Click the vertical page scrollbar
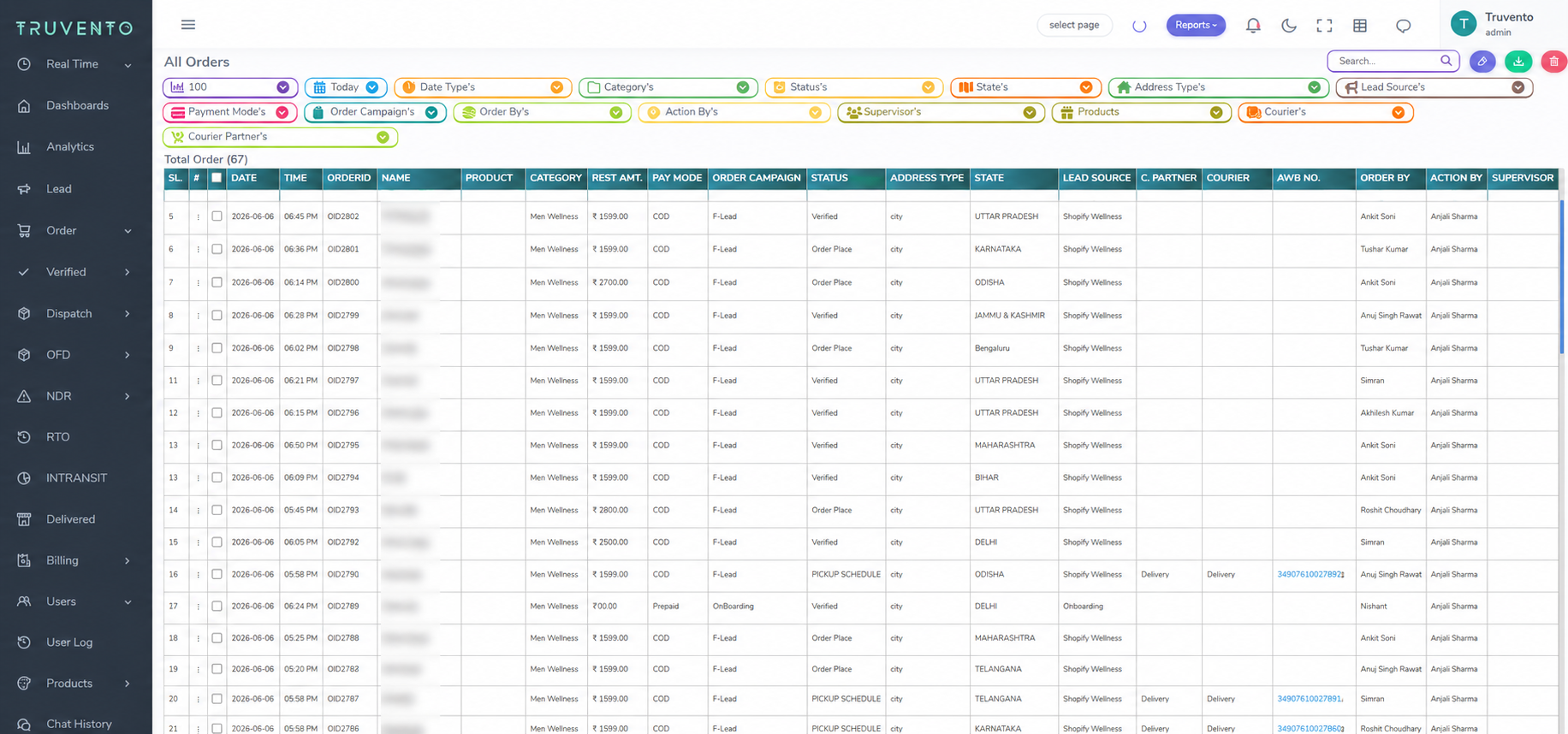The width and height of the screenshot is (1568, 734). click(x=1563, y=276)
